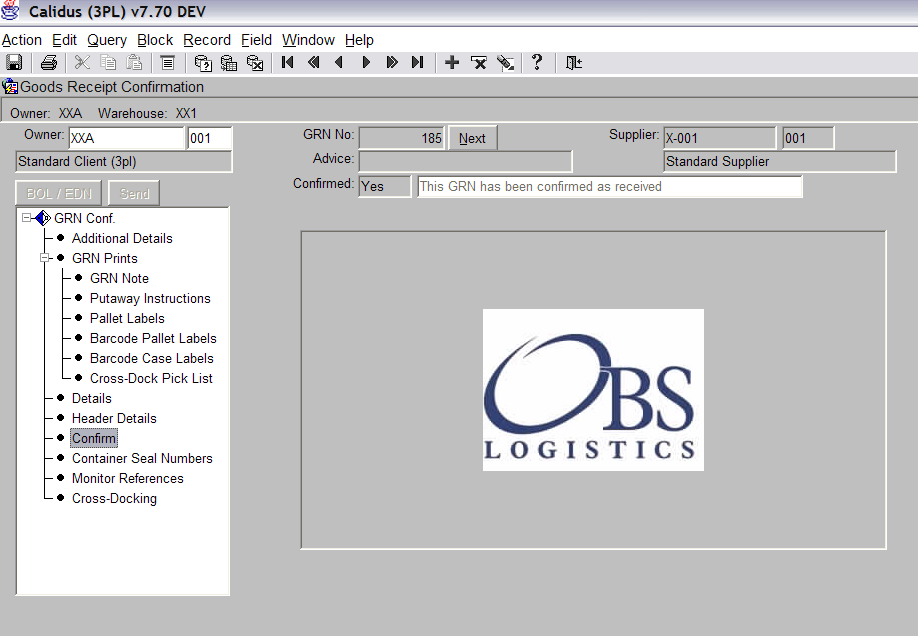Select Barcode Pallet Labels tree item
Image resolution: width=921 pixels, height=641 pixels.
(x=153, y=338)
